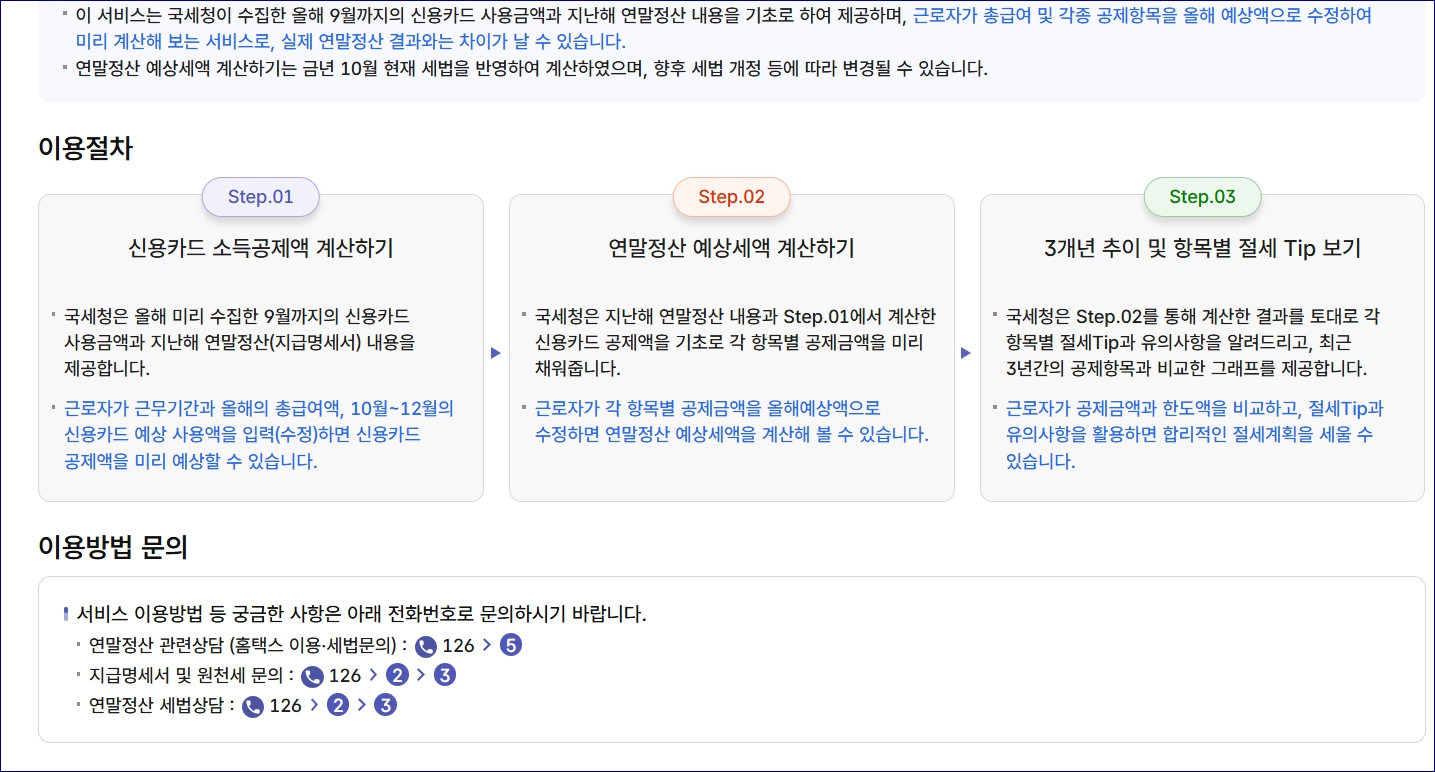Click the chevron before circled 2 in 세법상담
Screen dimensions: 1435x772
(x=314, y=705)
